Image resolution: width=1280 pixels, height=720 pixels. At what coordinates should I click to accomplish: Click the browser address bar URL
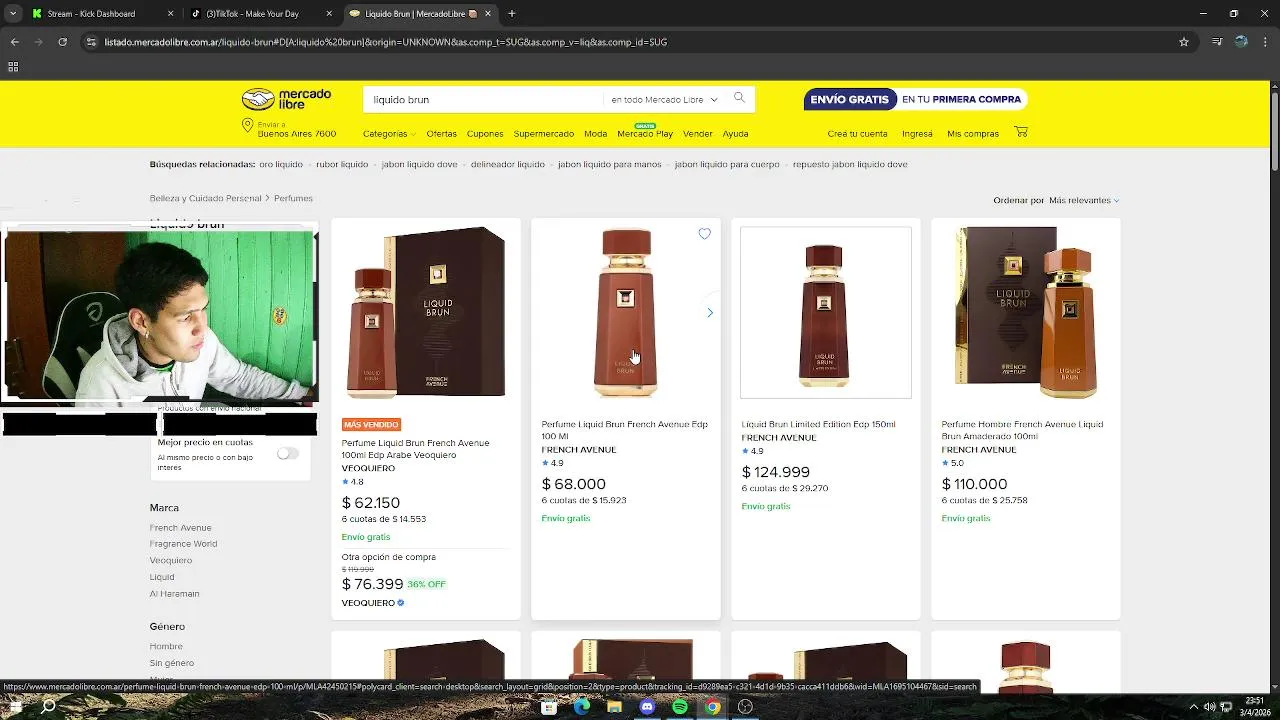(x=385, y=42)
